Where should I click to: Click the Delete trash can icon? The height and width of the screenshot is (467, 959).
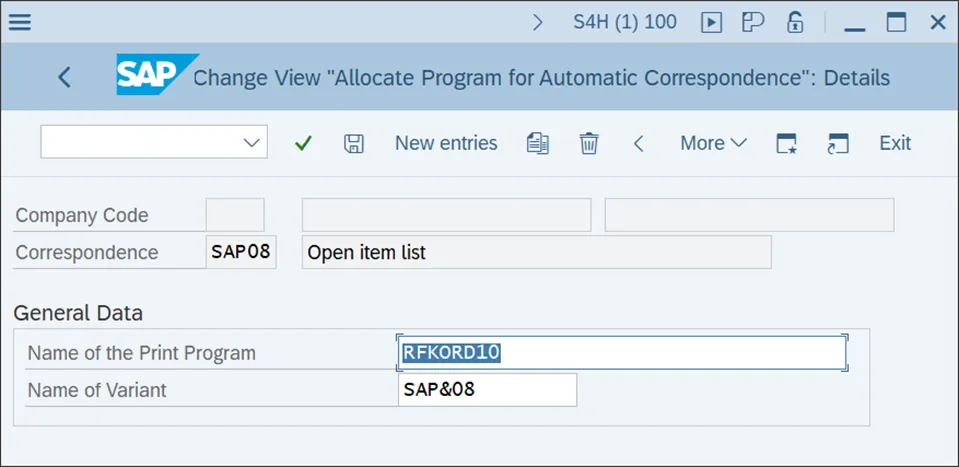589,143
